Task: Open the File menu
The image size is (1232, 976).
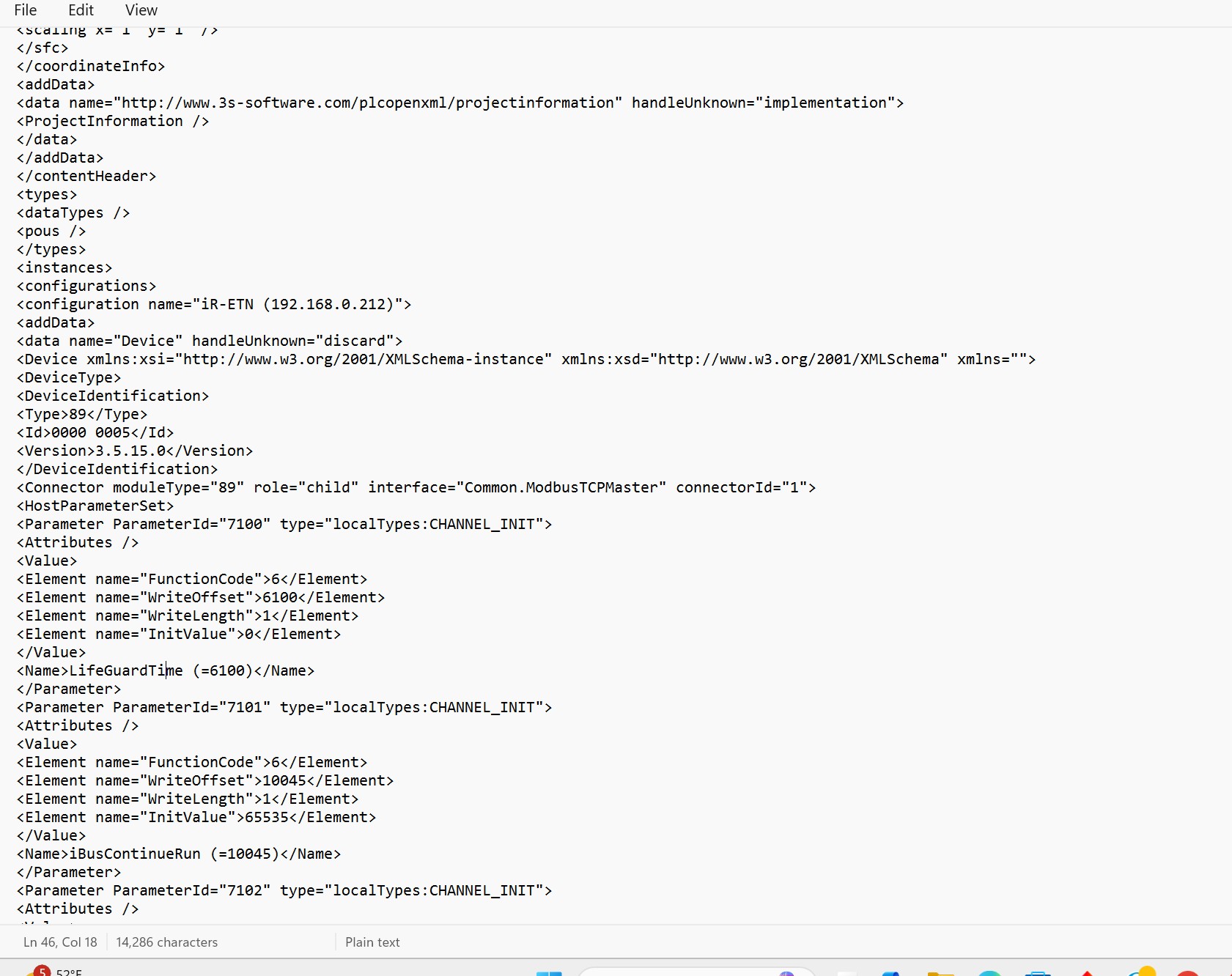Action: pyautogui.click(x=25, y=10)
